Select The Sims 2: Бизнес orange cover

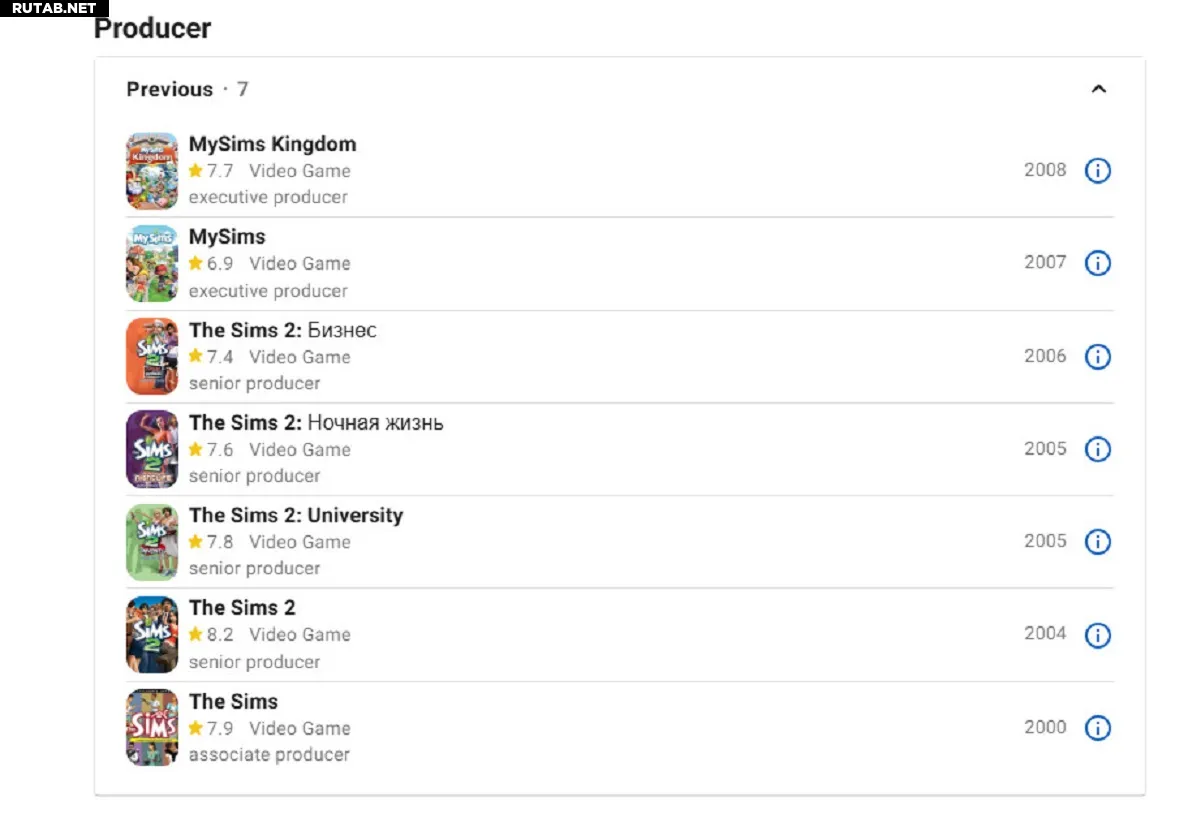coord(152,357)
